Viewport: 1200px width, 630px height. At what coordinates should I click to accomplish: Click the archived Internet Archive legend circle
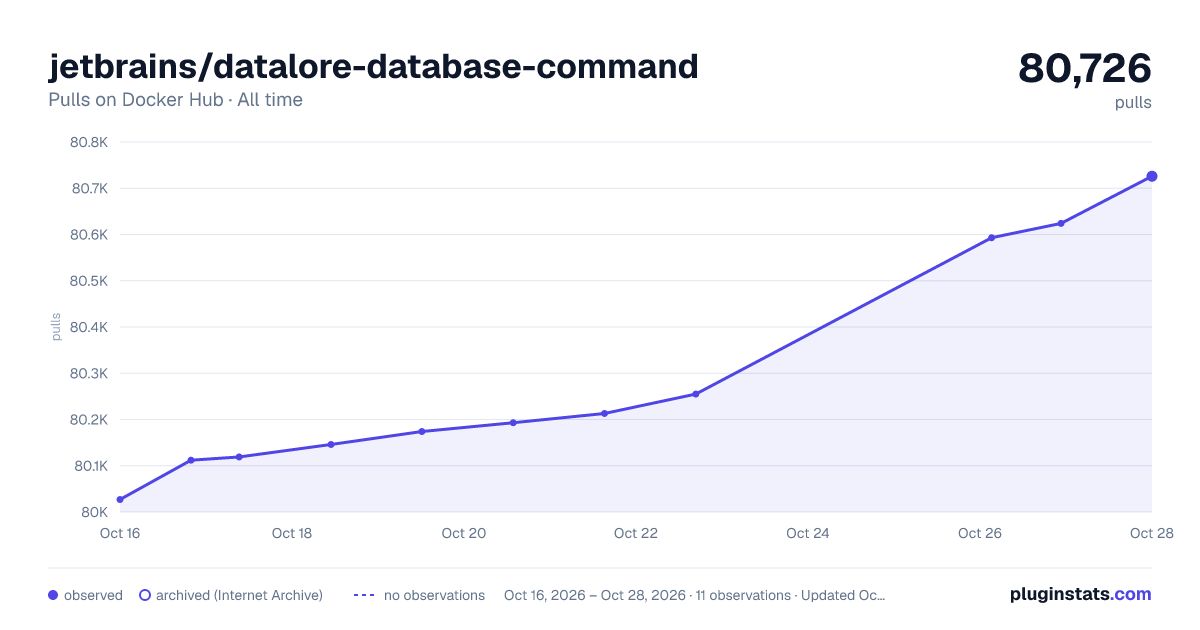[145, 595]
